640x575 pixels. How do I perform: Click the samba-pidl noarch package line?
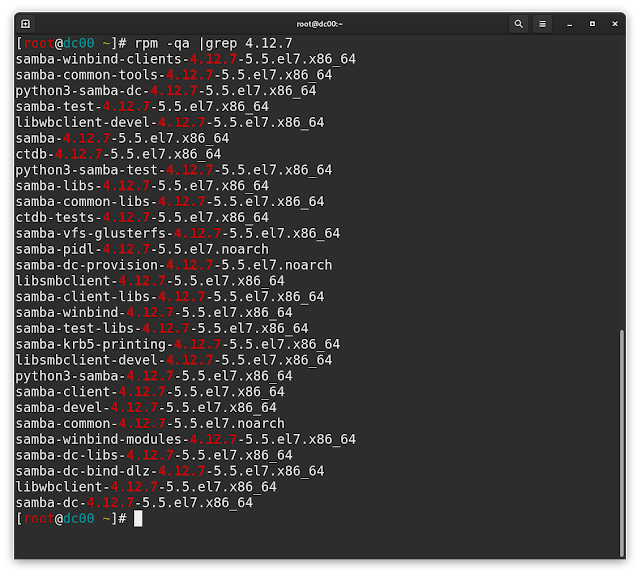pyautogui.click(x=142, y=249)
